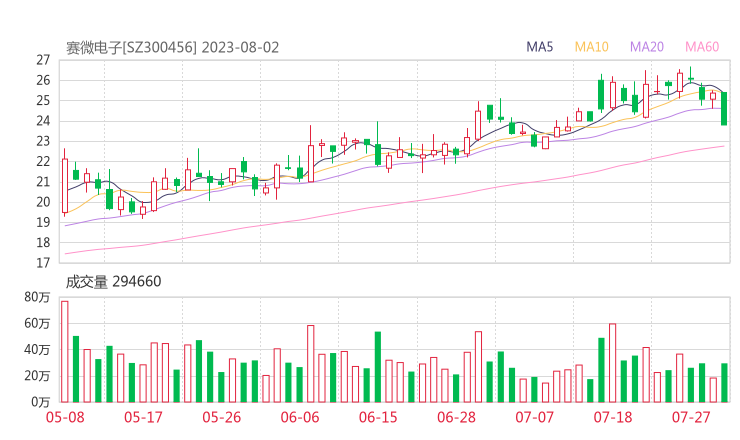
Task: Click the 成交量 294660 volume label
Action: point(113,282)
